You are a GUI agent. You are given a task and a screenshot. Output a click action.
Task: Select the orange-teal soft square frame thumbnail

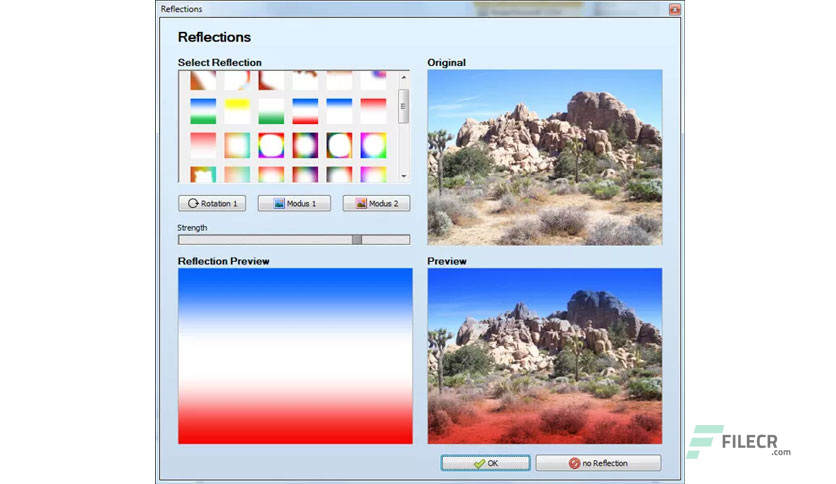click(237, 145)
